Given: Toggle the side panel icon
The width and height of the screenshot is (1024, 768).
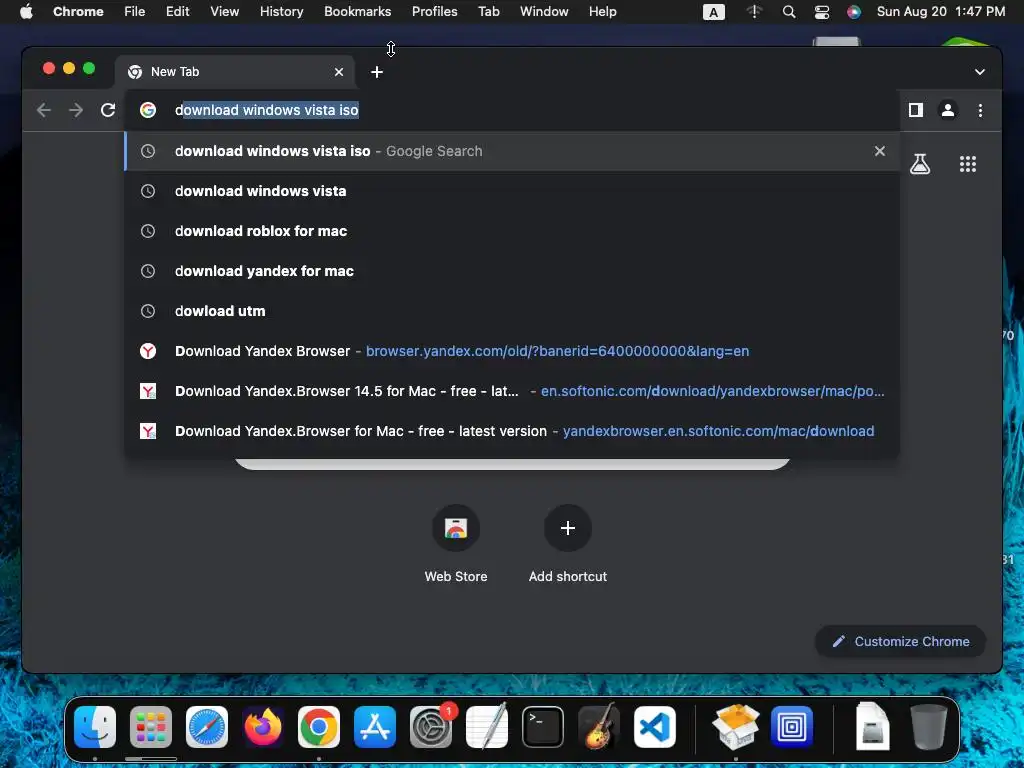Looking at the screenshot, I should 916,110.
